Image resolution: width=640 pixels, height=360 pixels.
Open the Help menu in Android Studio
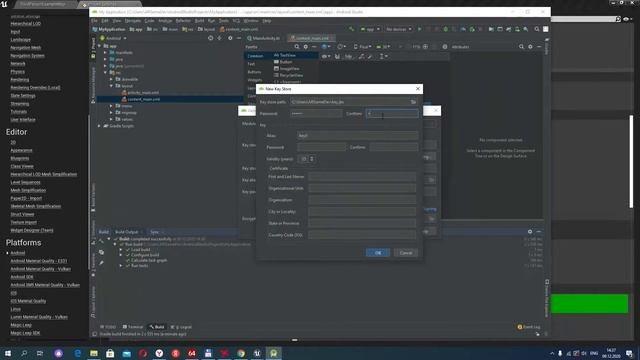click(x=267, y=20)
